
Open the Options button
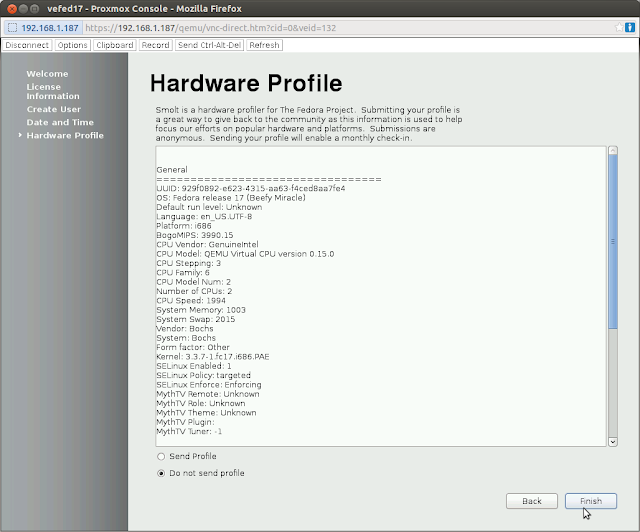(72, 45)
